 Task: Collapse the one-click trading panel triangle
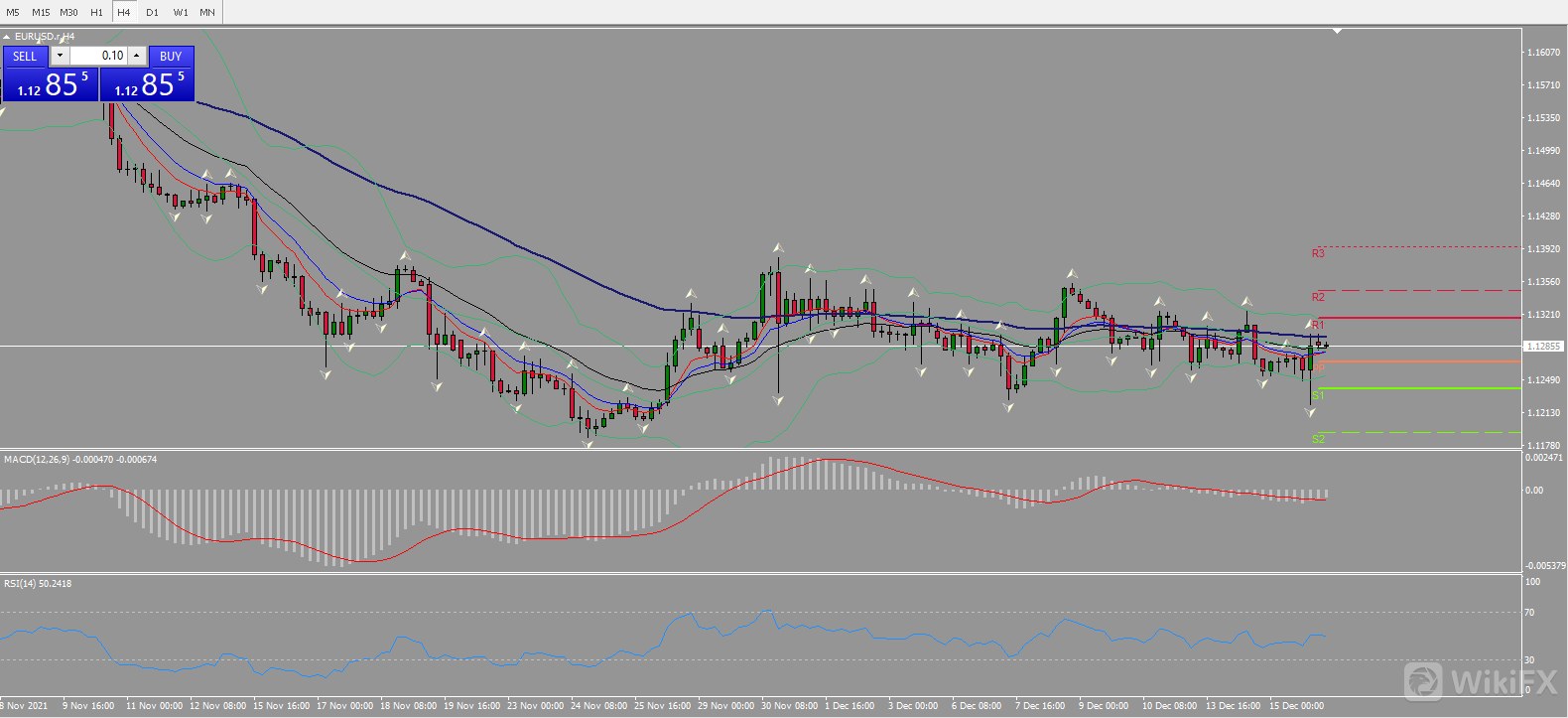click(7, 37)
